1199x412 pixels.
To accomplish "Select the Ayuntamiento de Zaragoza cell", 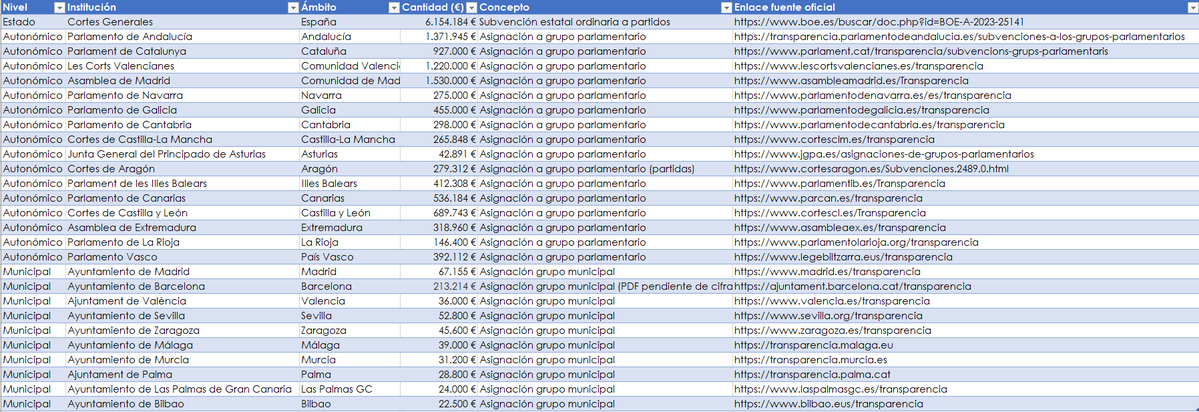I will click(x=183, y=330).
